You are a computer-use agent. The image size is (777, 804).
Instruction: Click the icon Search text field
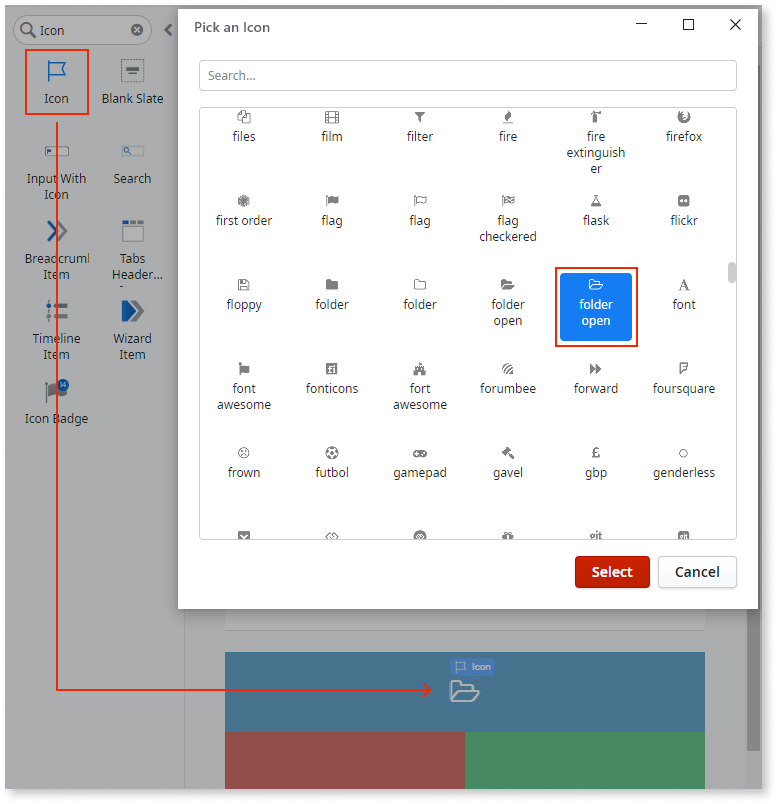pyautogui.click(x=467, y=75)
